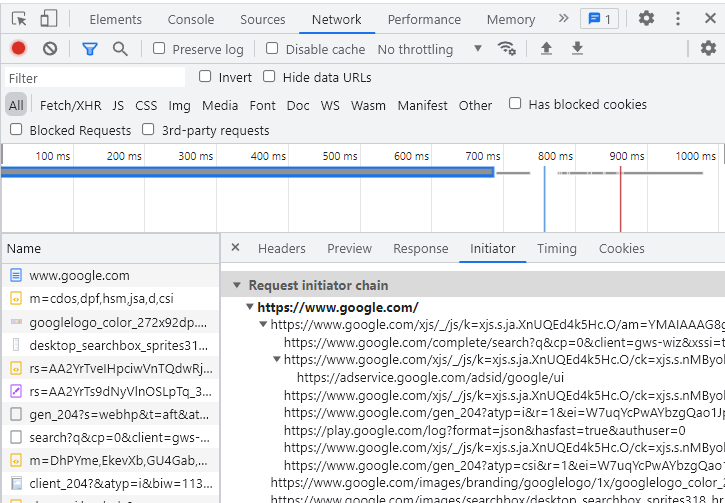725x503 pixels.
Task: Open network conditions wifi icon
Action: 506,48
